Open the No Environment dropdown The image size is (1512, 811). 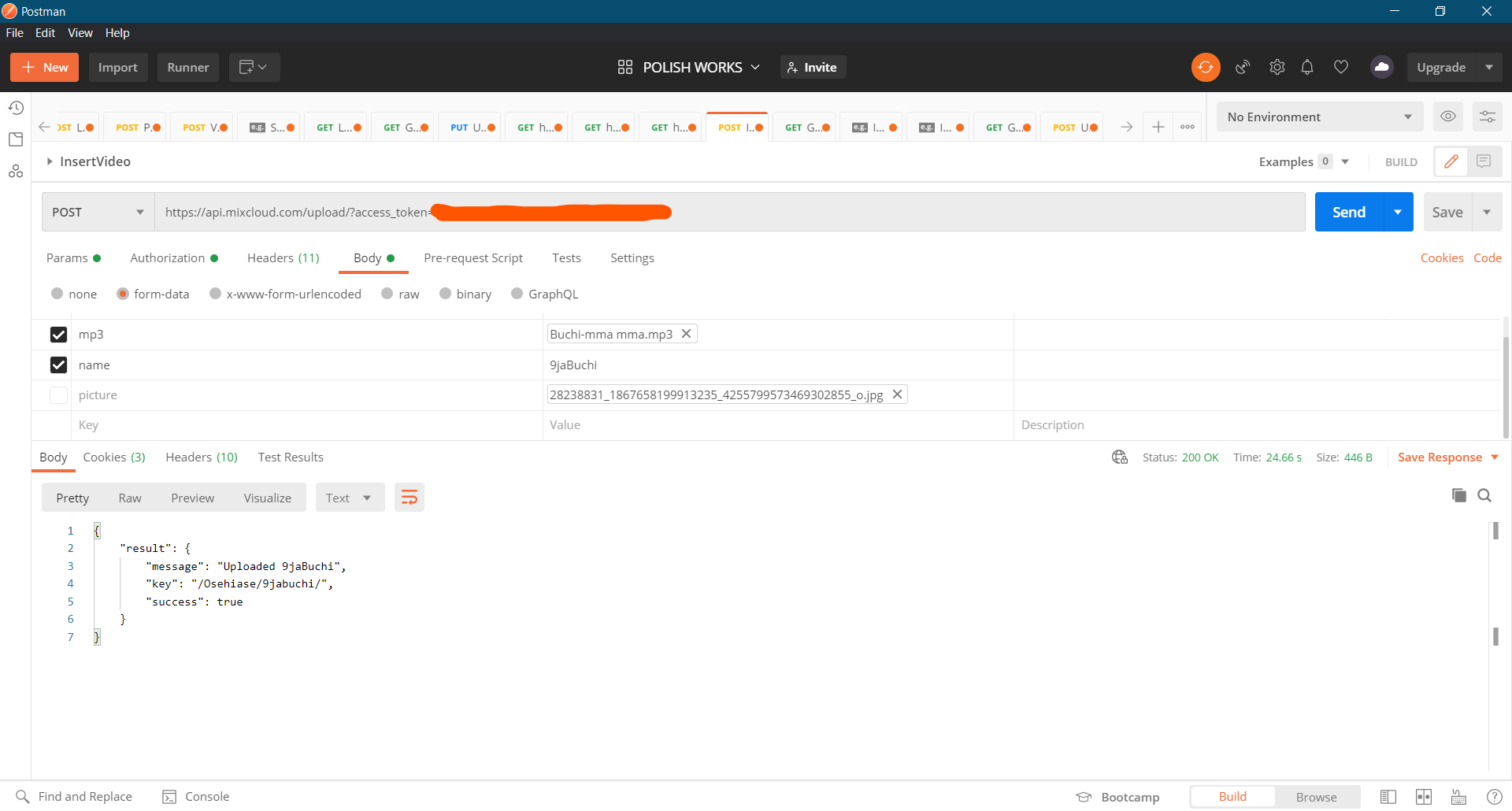tap(1320, 117)
